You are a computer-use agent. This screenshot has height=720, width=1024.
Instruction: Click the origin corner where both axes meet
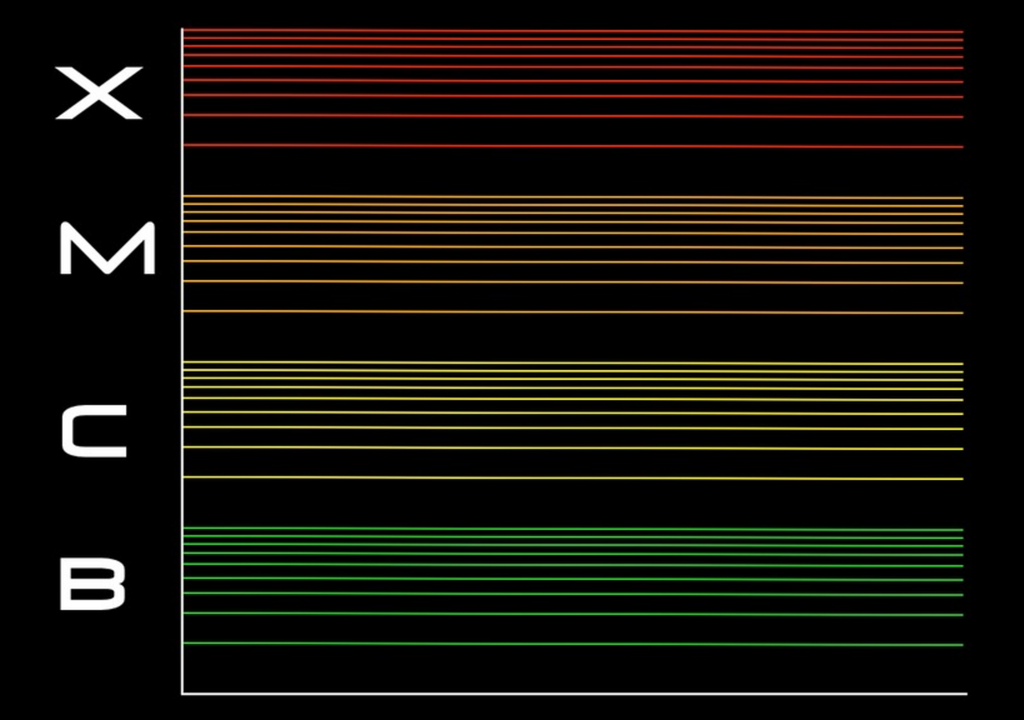click(x=182, y=692)
